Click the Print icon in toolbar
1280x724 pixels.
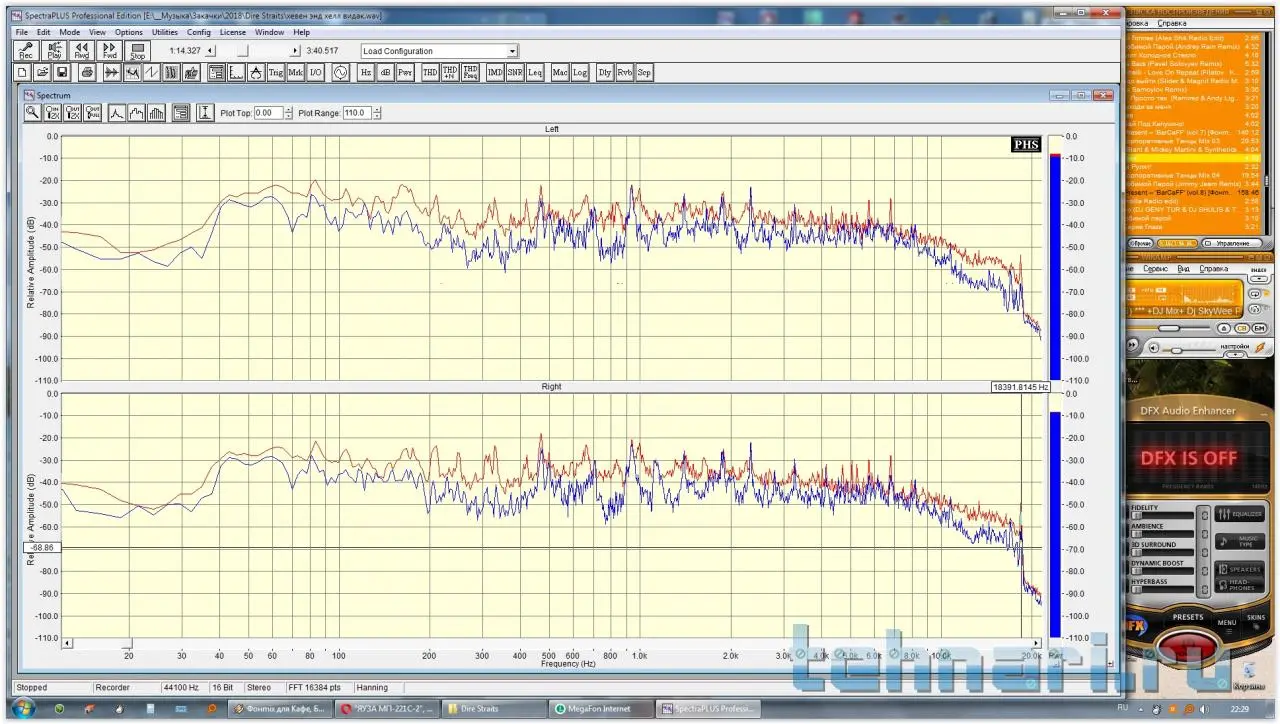tap(87, 73)
